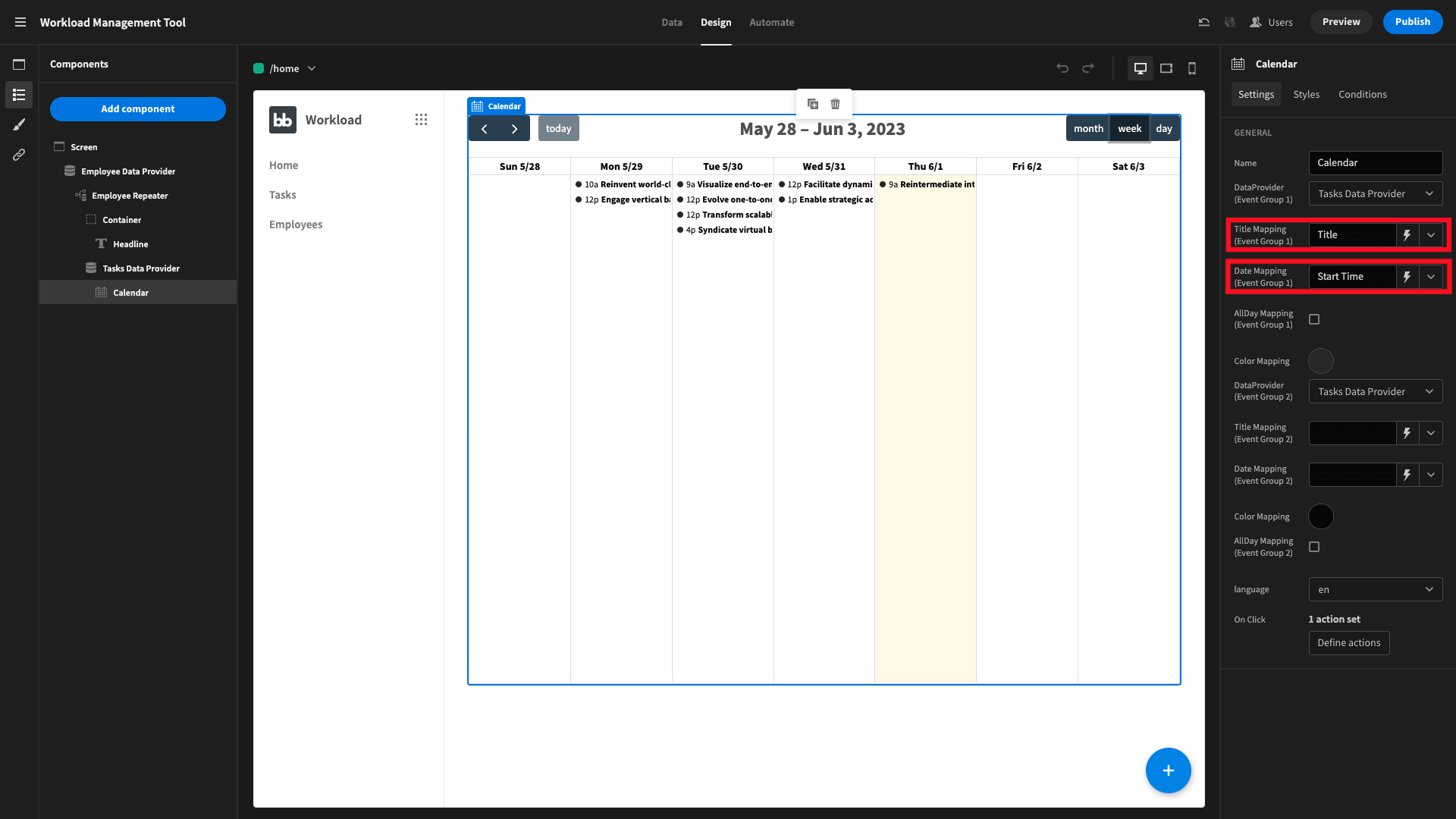Open the language dropdown

[1376, 590]
